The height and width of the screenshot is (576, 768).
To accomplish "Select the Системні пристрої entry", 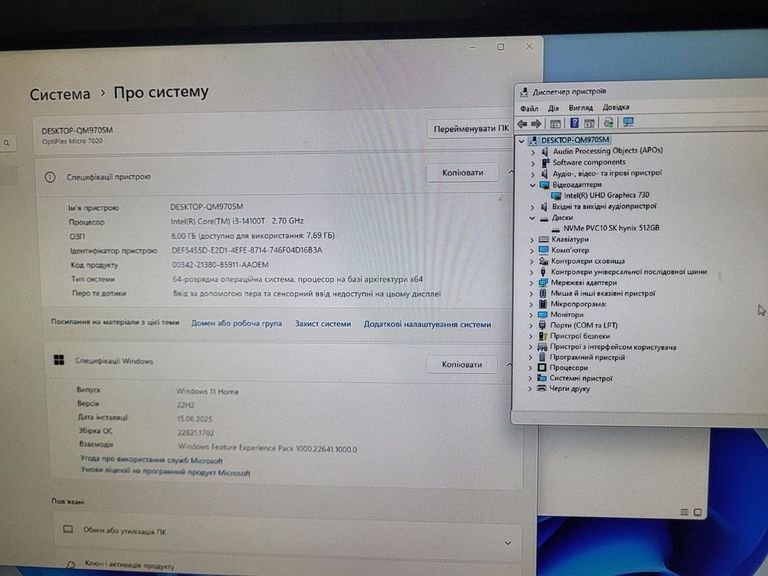I will (581, 378).
